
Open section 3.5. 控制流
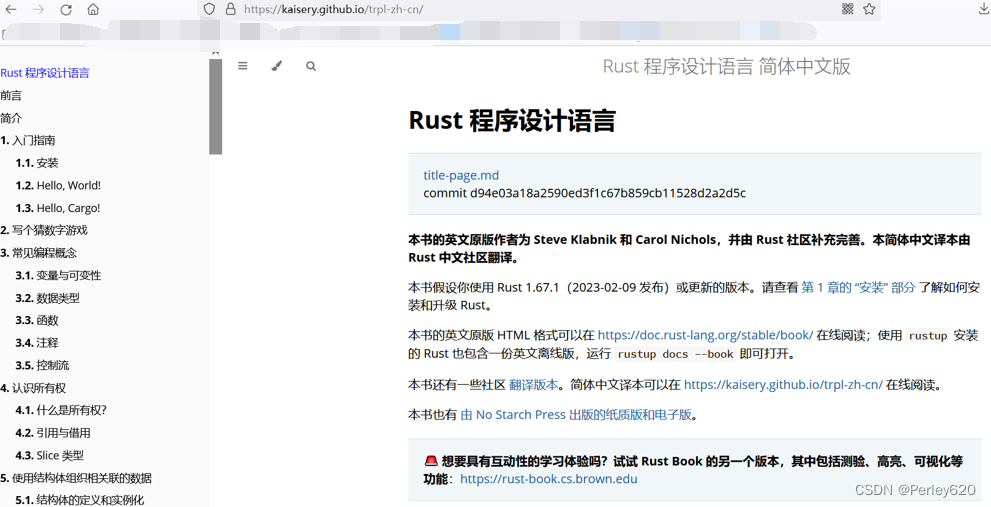[42, 365]
